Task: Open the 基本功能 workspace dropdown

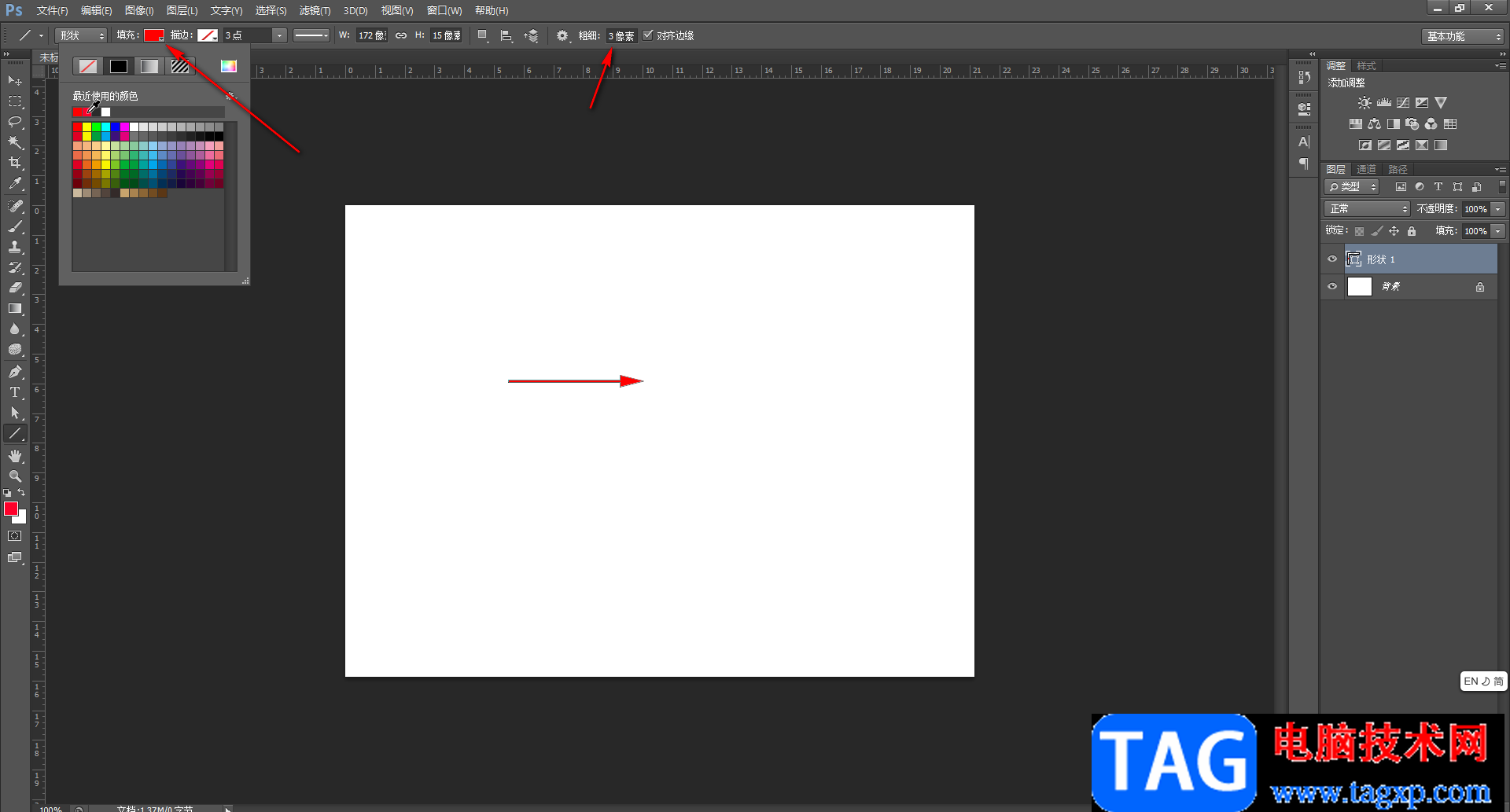Action: pyautogui.click(x=1463, y=36)
